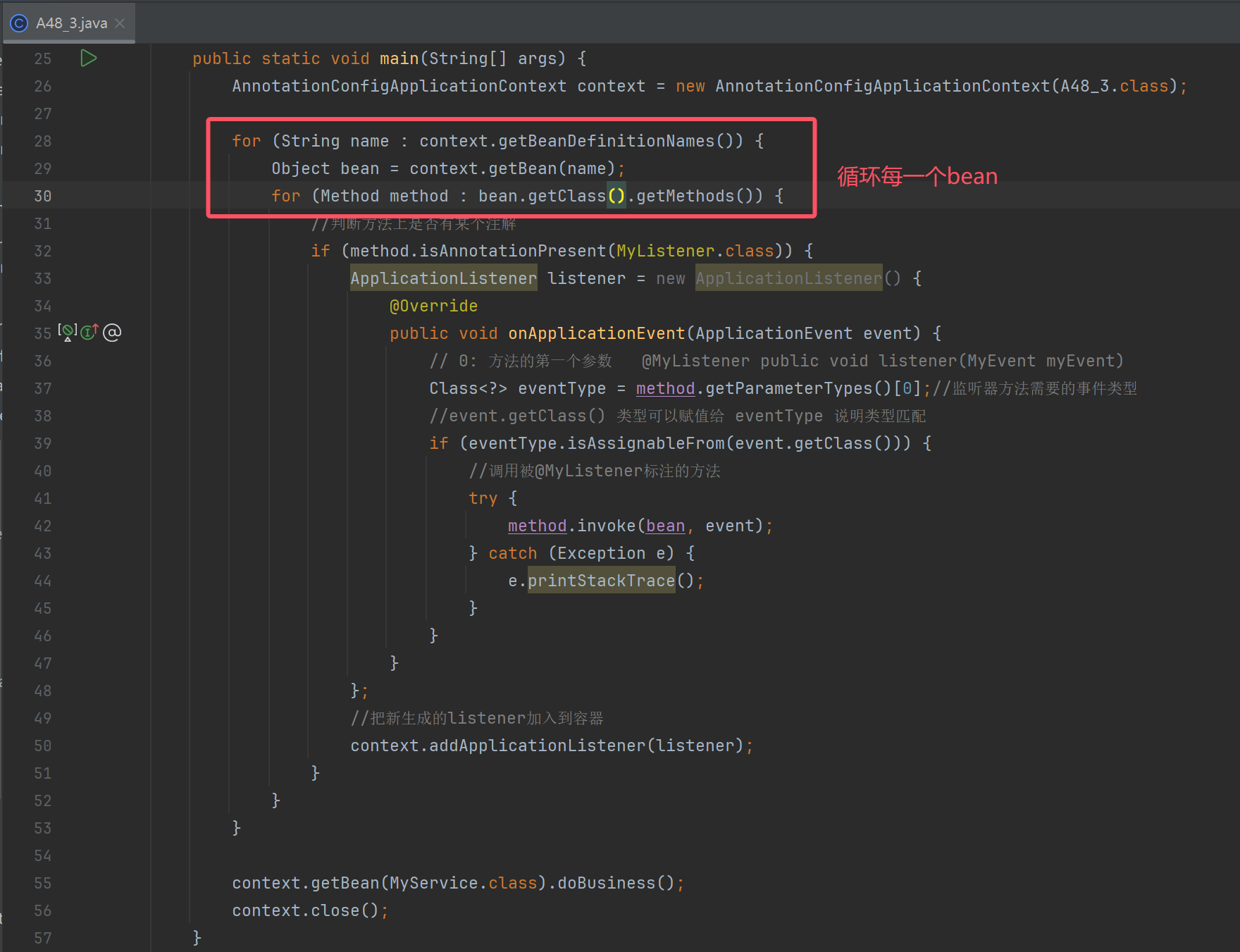Click line number 42 in gutter
The height and width of the screenshot is (952, 1240).
click(x=43, y=526)
